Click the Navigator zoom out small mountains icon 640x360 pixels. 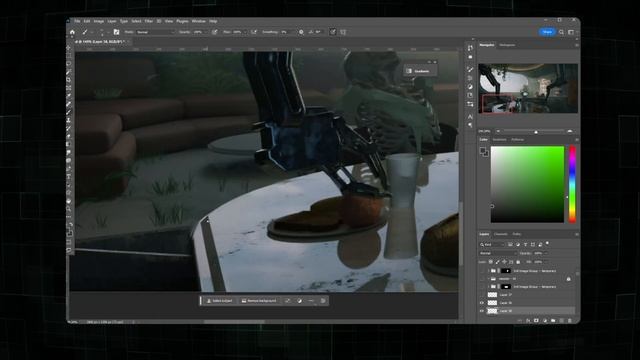498,131
